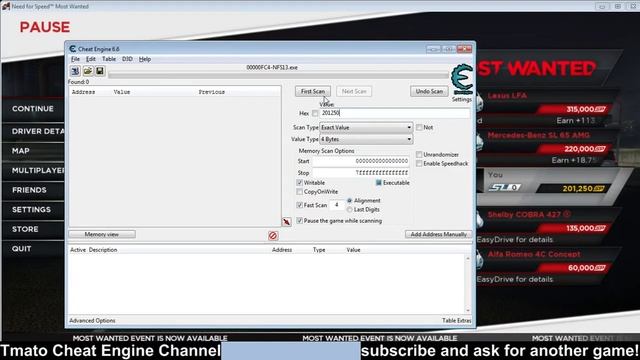Image resolution: width=640 pixels, height=360 pixels.
Task: Select MULTIPLAYER in the game menu
Action: click(38, 171)
